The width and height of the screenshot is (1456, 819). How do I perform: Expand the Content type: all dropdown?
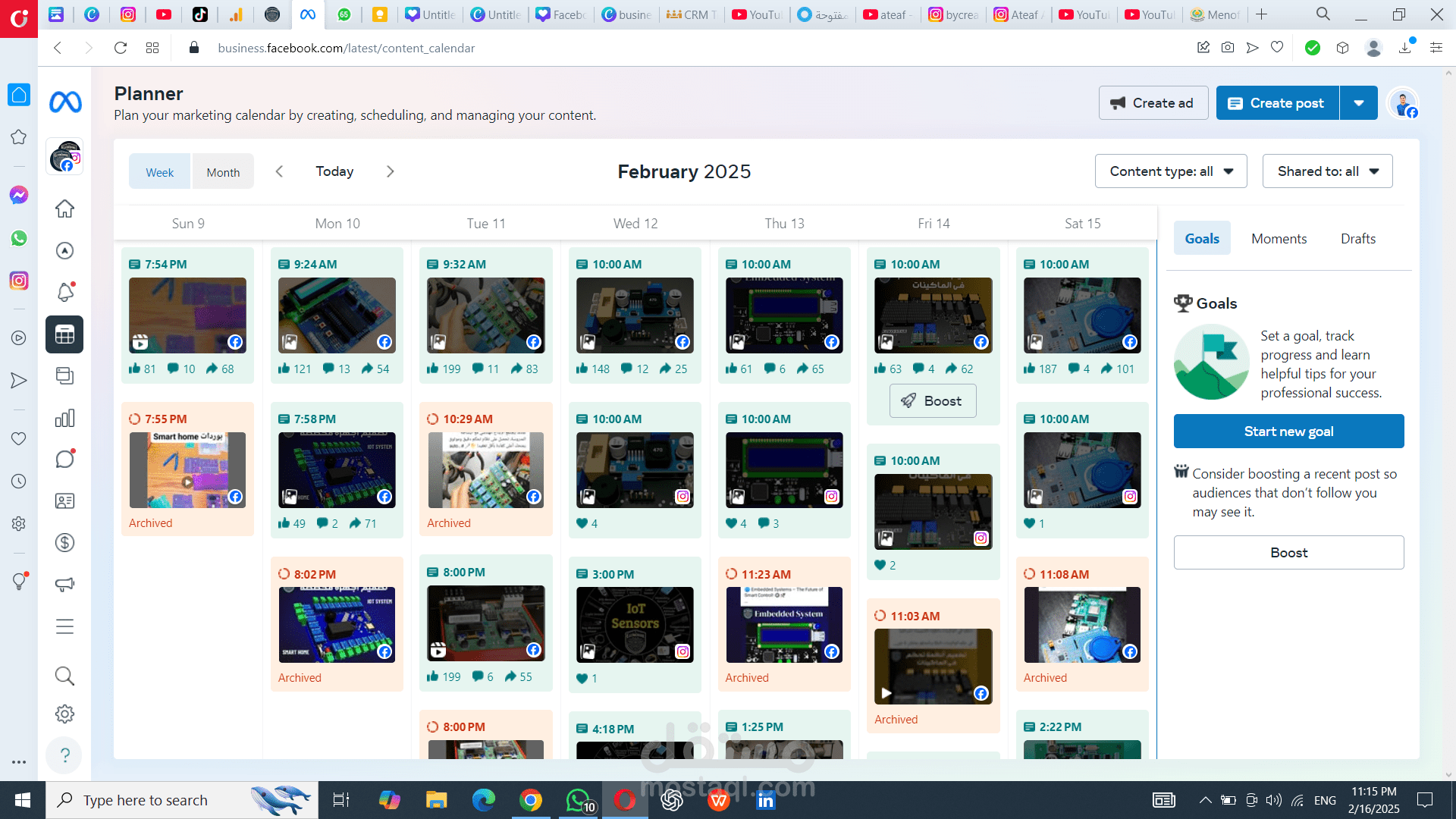coord(1170,171)
